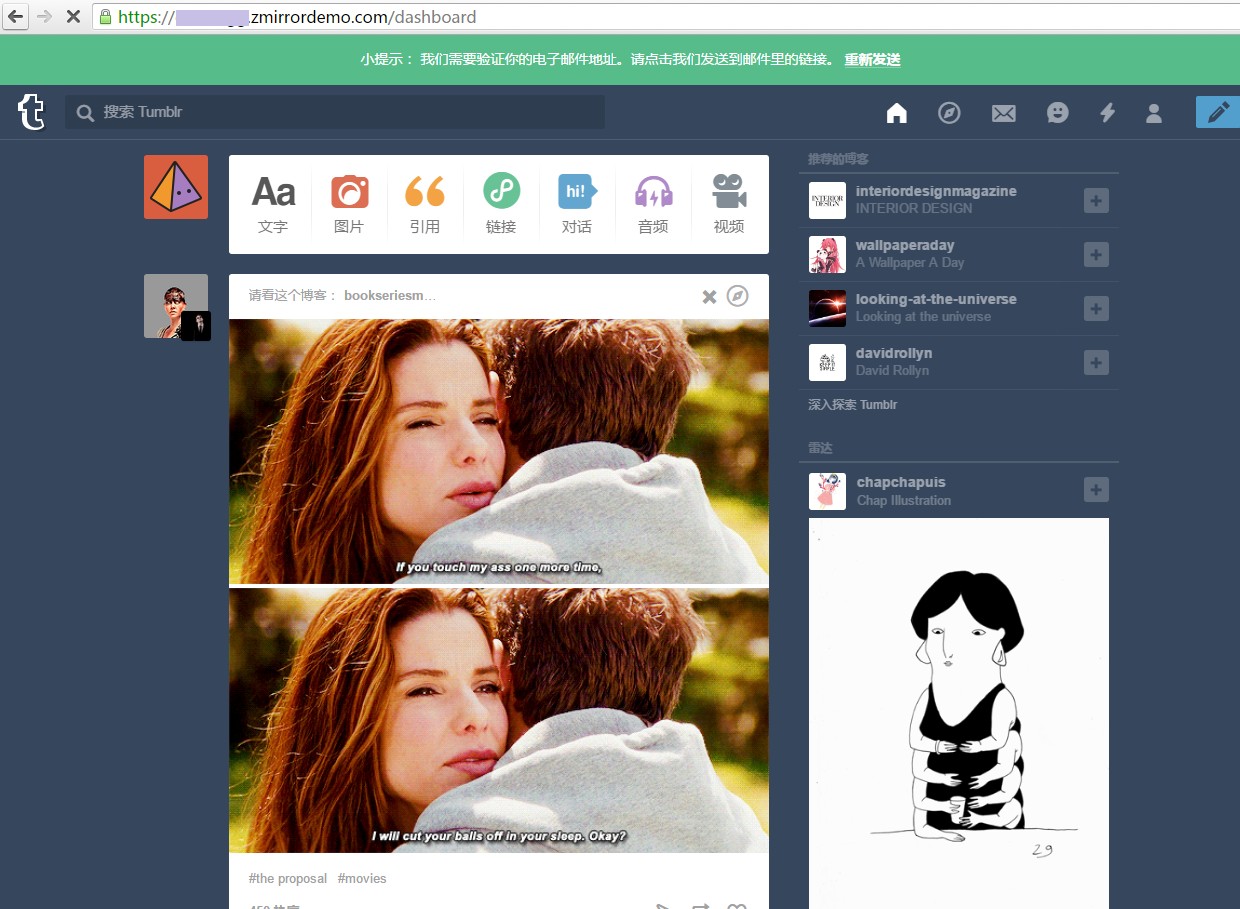Image resolution: width=1240 pixels, height=909 pixels.
Task: Click the #the proposal tag
Action: coord(288,879)
